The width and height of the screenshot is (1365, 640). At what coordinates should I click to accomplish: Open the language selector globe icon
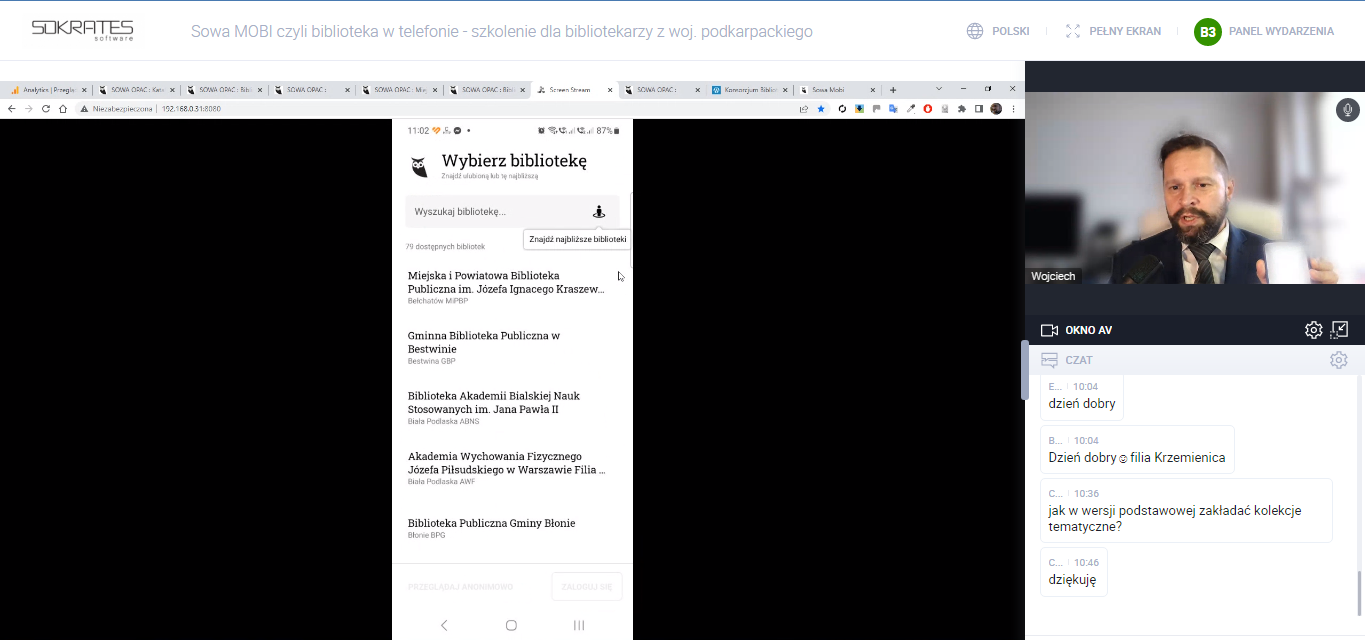click(x=975, y=31)
